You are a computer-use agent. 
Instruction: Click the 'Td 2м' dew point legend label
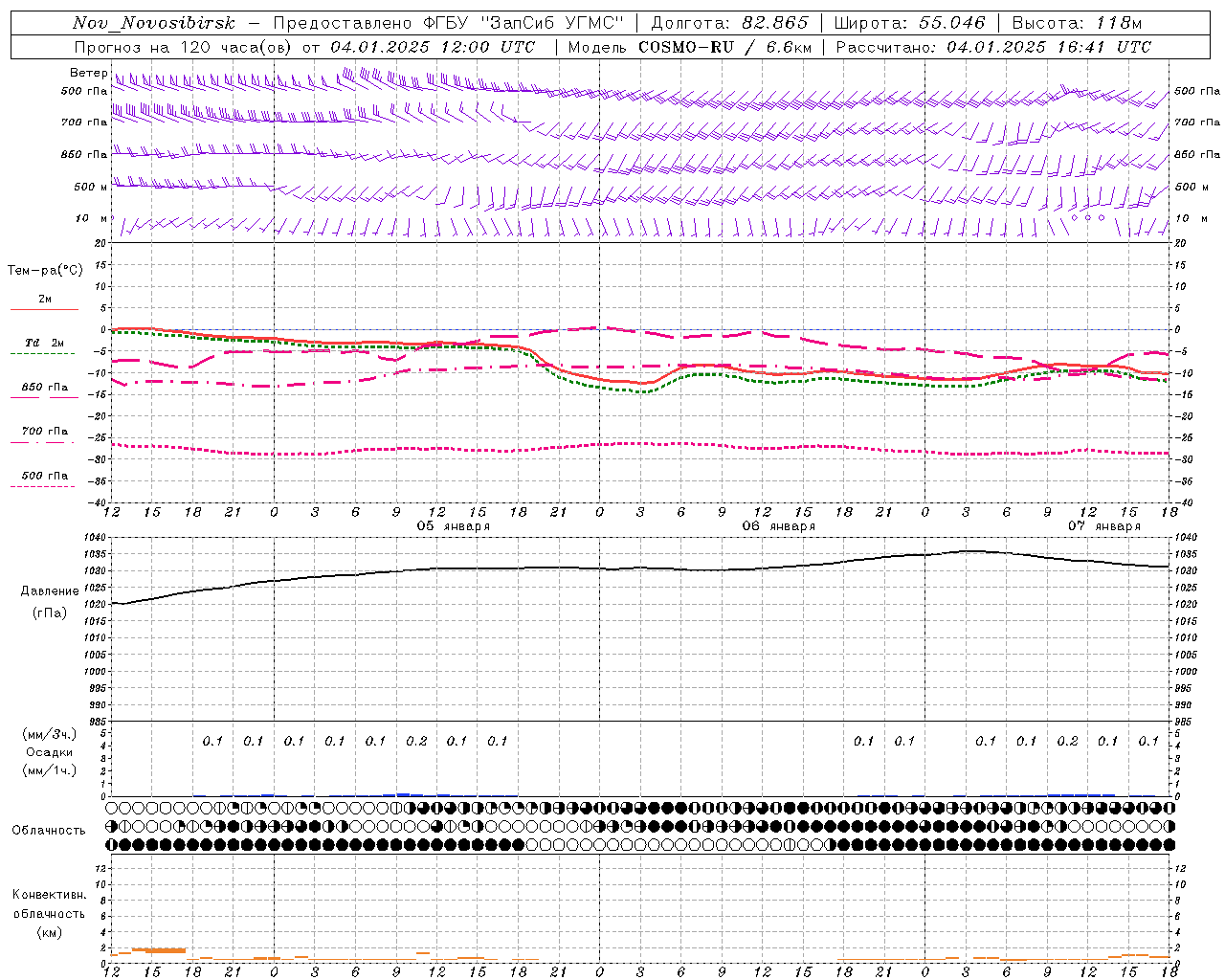point(45,343)
